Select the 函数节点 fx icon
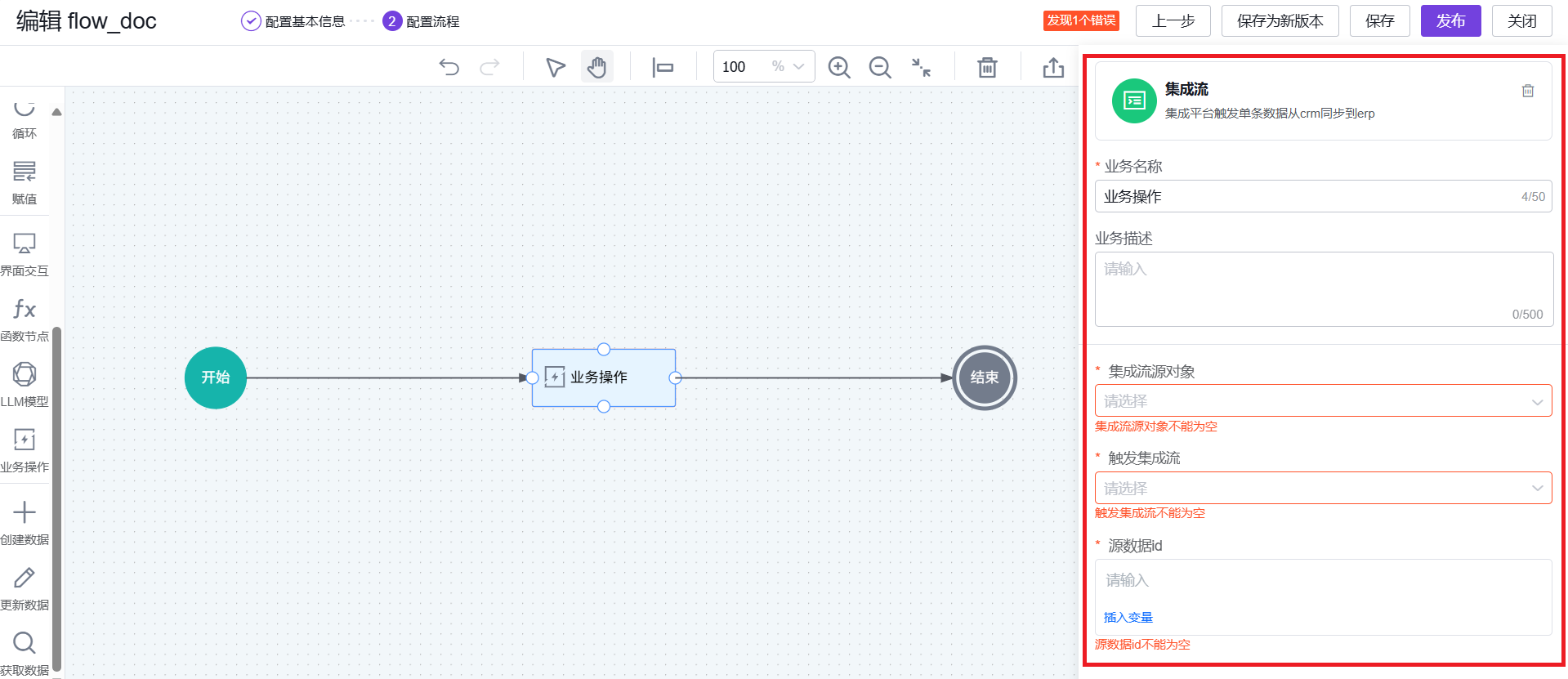This screenshot has width=1568, height=679. click(x=25, y=310)
